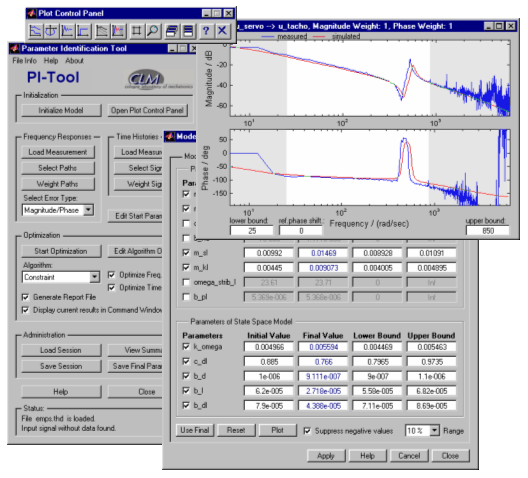Image resolution: width=528 pixels, height=478 pixels.
Task: Select the Bode plot icon in Plot Control Panel
Action: (x=35, y=31)
